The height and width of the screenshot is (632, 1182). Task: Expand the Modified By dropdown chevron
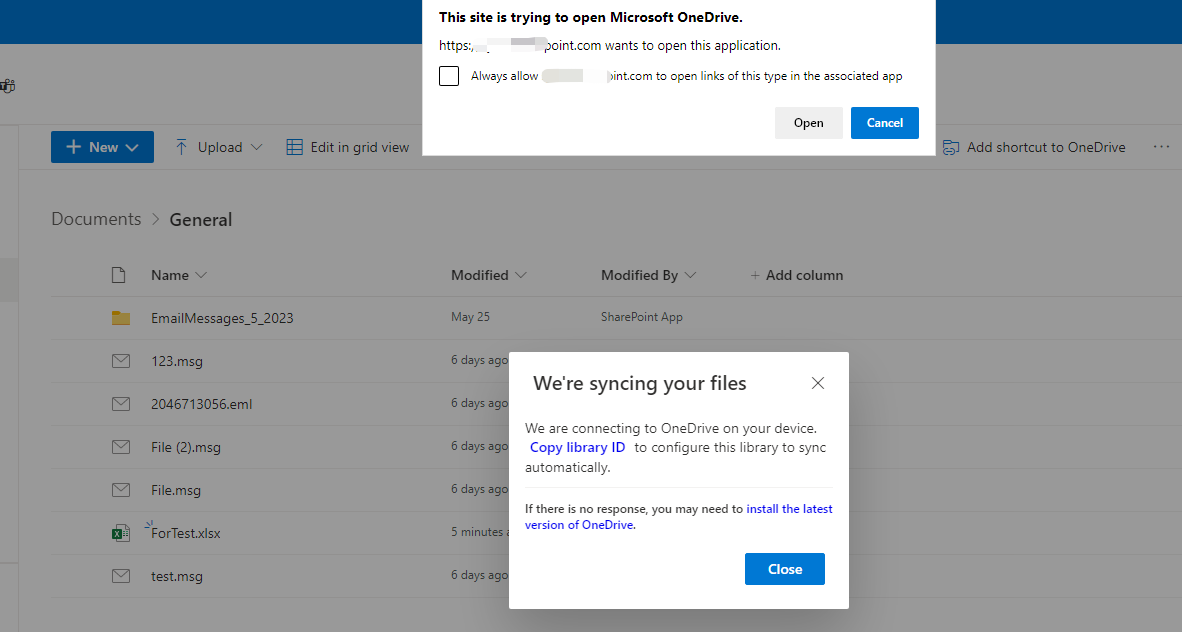[x=690, y=275]
